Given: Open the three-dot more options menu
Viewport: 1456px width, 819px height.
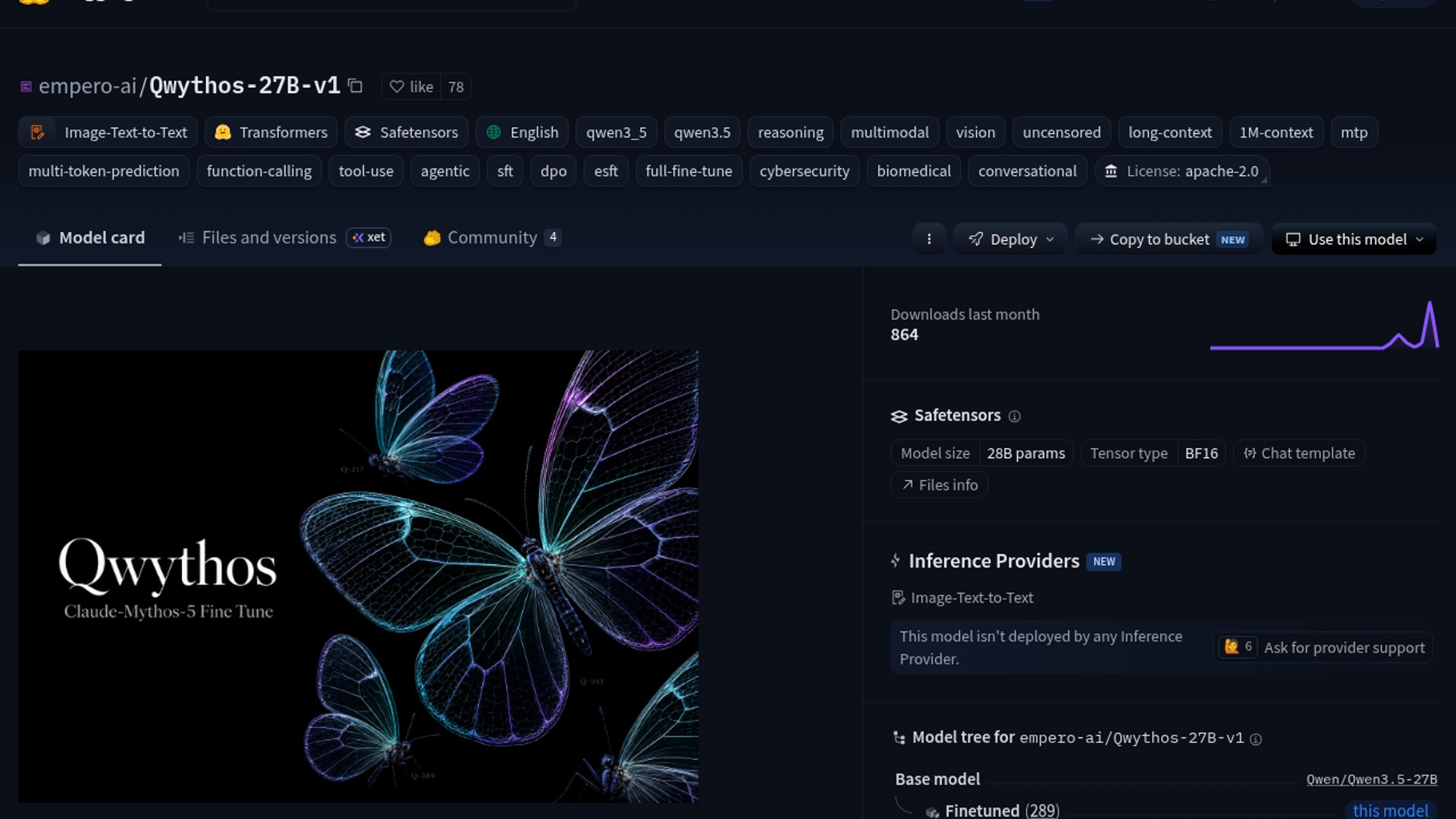Looking at the screenshot, I should click(x=929, y=239).
